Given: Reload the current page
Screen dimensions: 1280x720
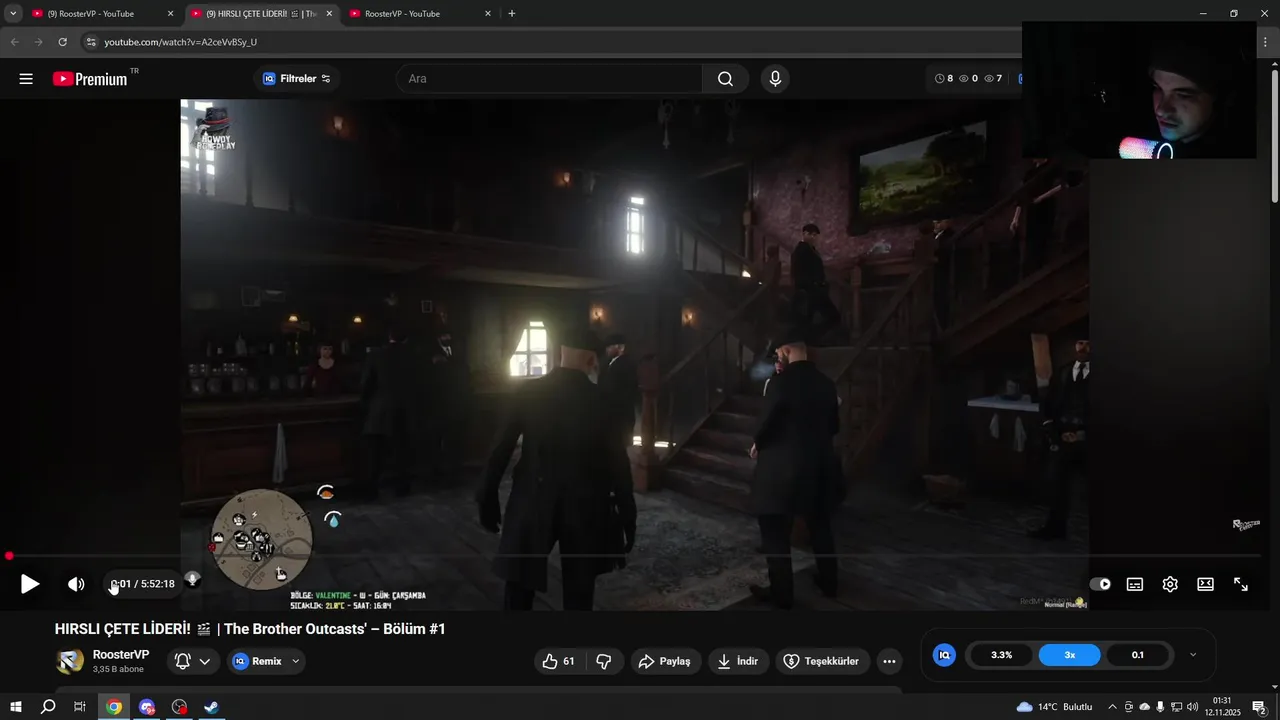Looking at the screenshot, I should [x=62, y=42].
